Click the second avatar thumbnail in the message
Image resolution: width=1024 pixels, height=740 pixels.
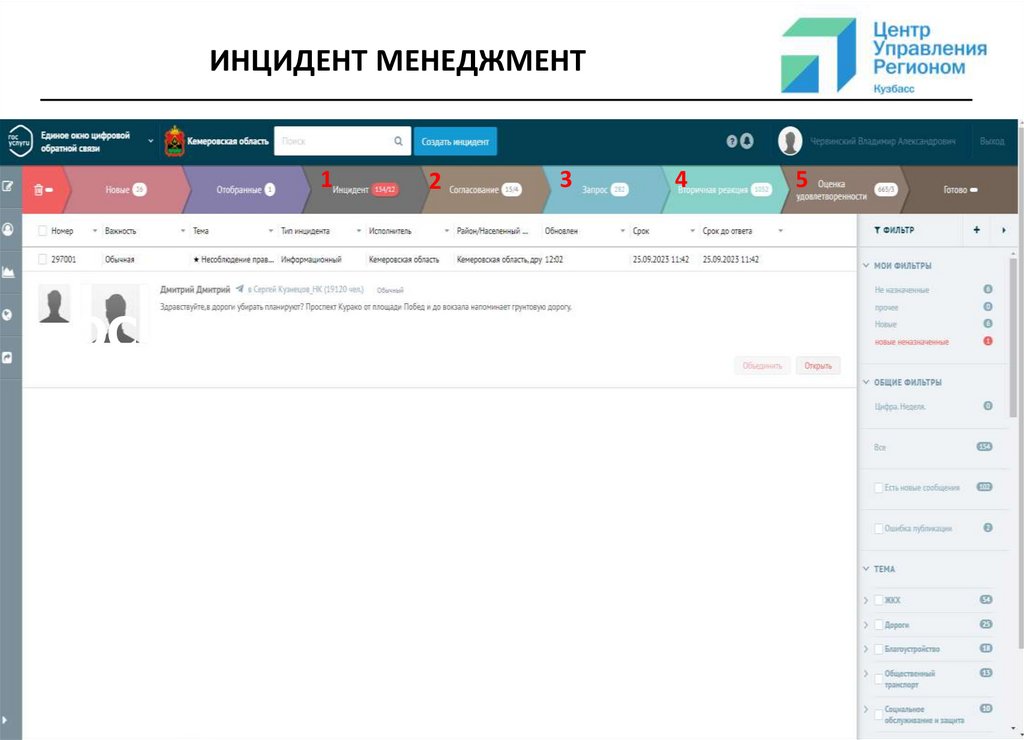point(115,314)
